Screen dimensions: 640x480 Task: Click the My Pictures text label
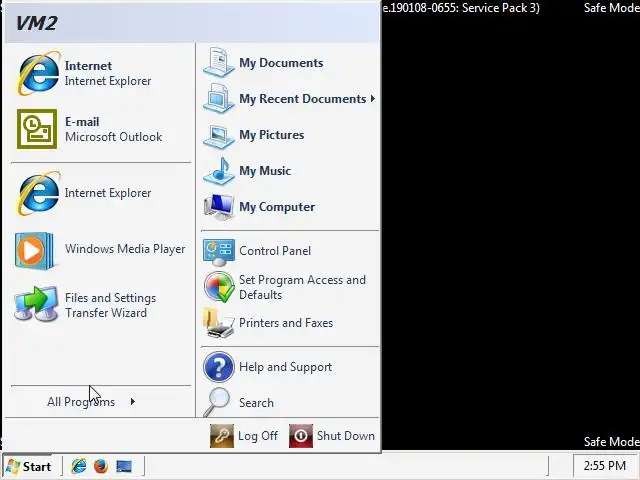[x=272, y=135]
